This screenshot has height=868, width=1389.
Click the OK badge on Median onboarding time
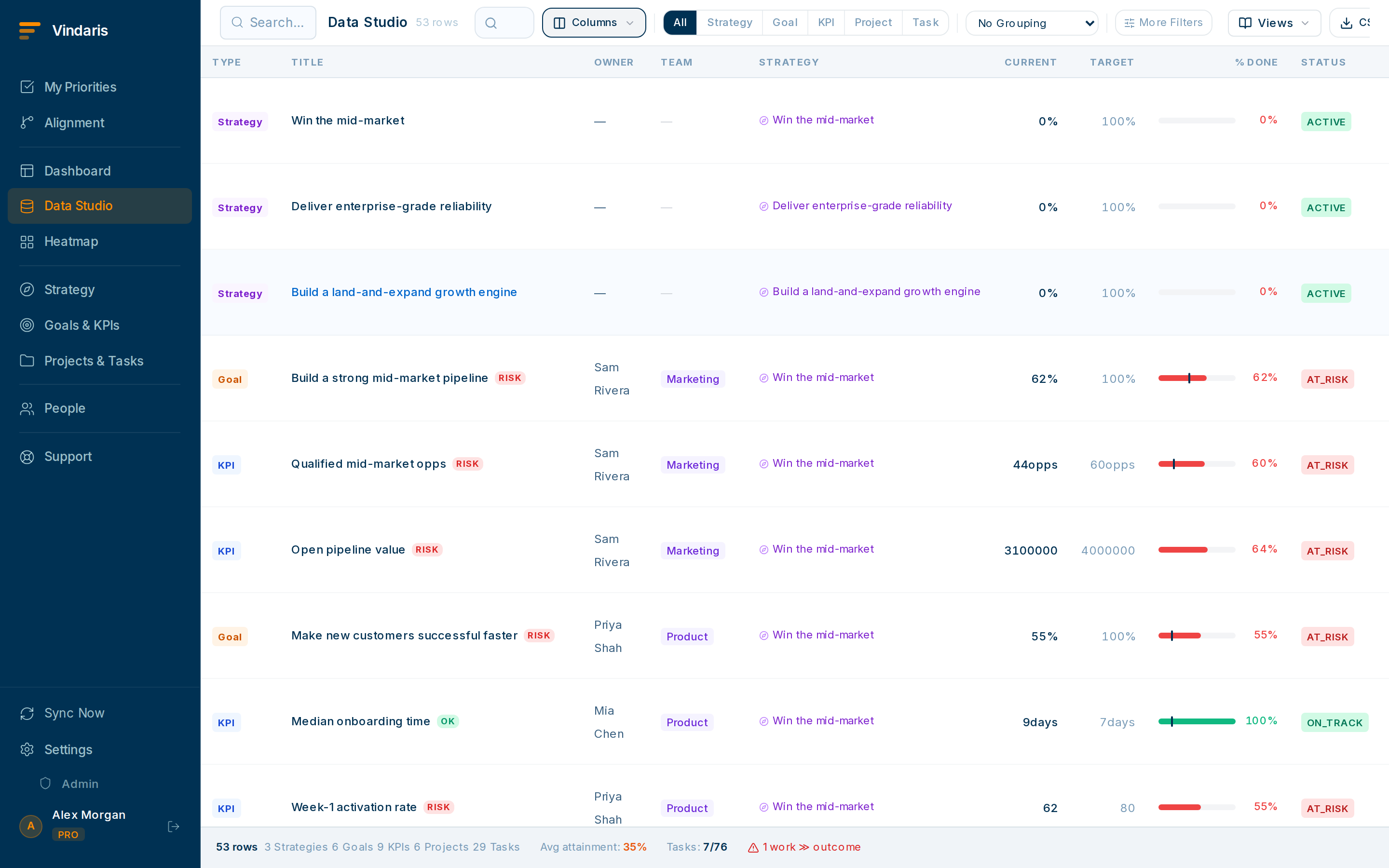tap(448, 721)
